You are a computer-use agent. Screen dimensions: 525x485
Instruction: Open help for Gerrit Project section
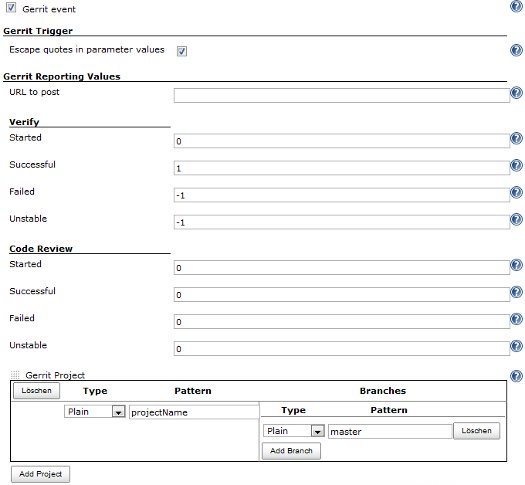[516, 376]
